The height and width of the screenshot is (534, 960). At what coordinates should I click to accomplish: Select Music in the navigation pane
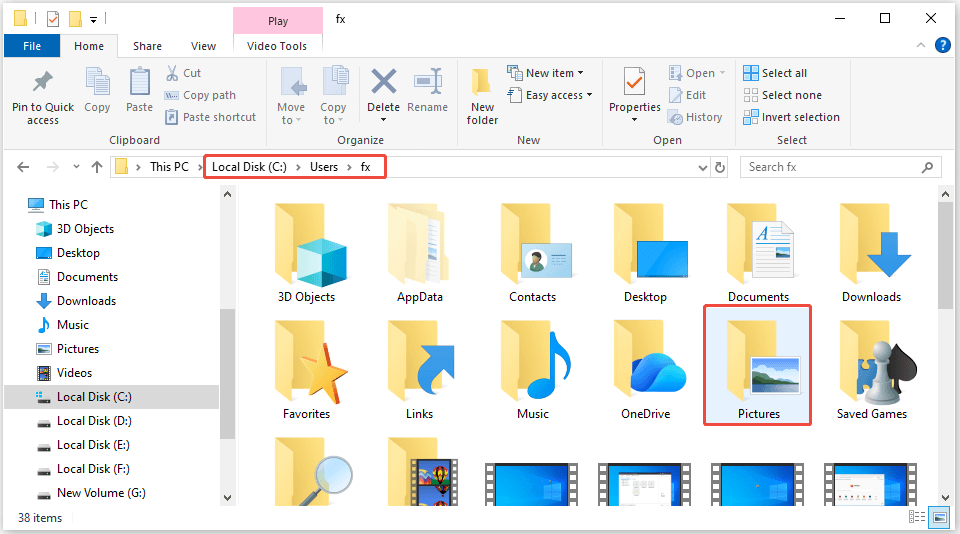click(72, 325)
